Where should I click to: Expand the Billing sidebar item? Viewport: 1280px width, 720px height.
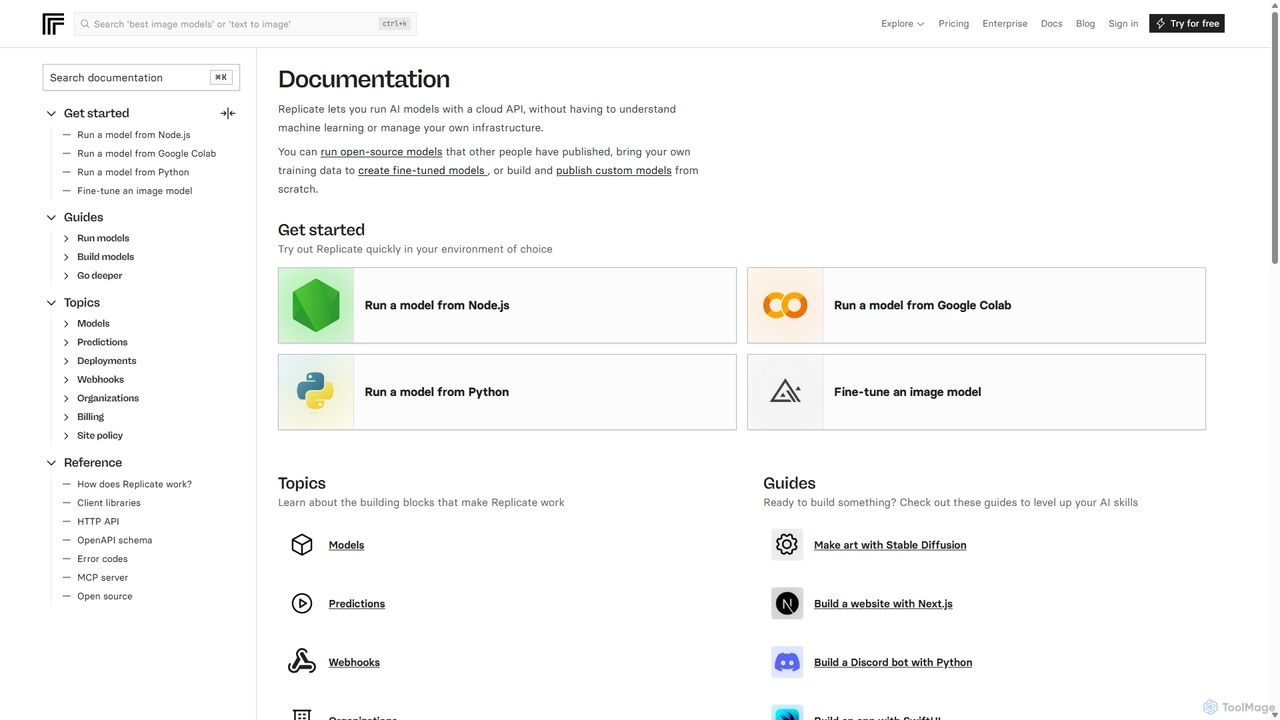(x=66, y=417)
